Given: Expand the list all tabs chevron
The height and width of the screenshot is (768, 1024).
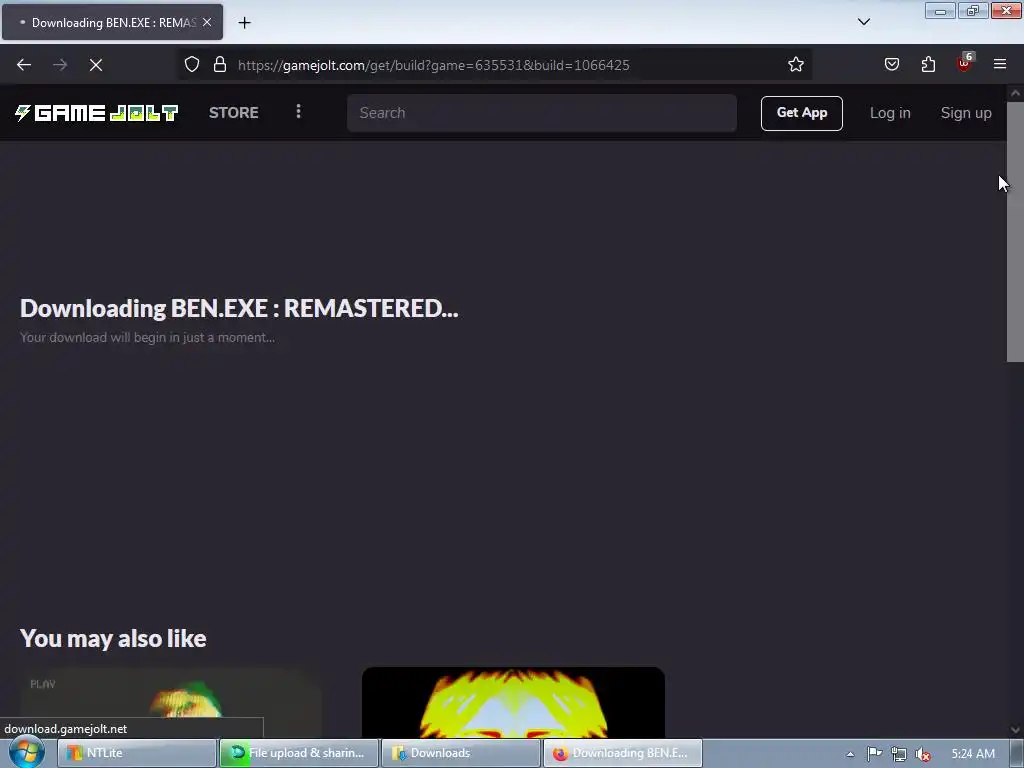Looking at the screenshot, I should [x=863, y=22].
